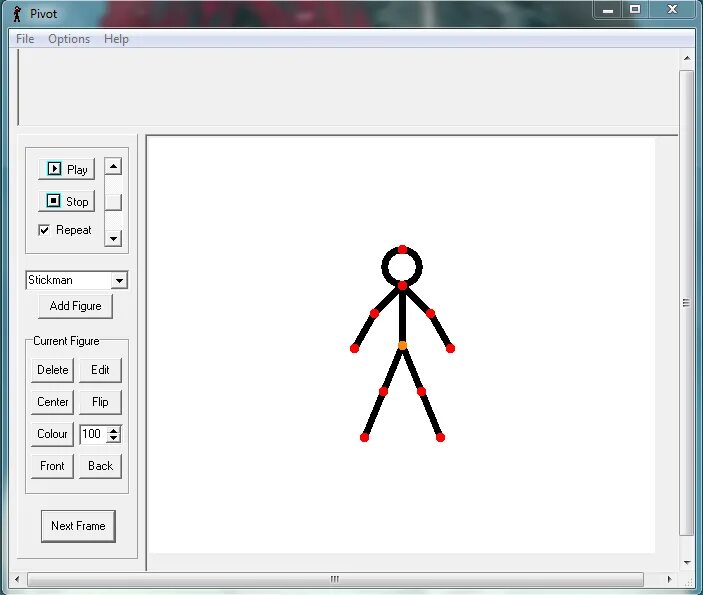The width and height of the screenshot is (703, 595).
Task: Send figure to Back
Action: pos(100,466)
